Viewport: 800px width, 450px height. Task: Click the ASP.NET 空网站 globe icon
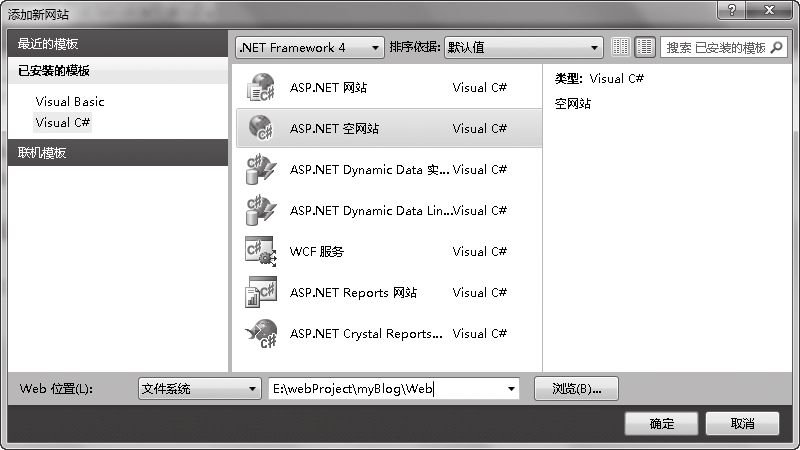[261, 128]
